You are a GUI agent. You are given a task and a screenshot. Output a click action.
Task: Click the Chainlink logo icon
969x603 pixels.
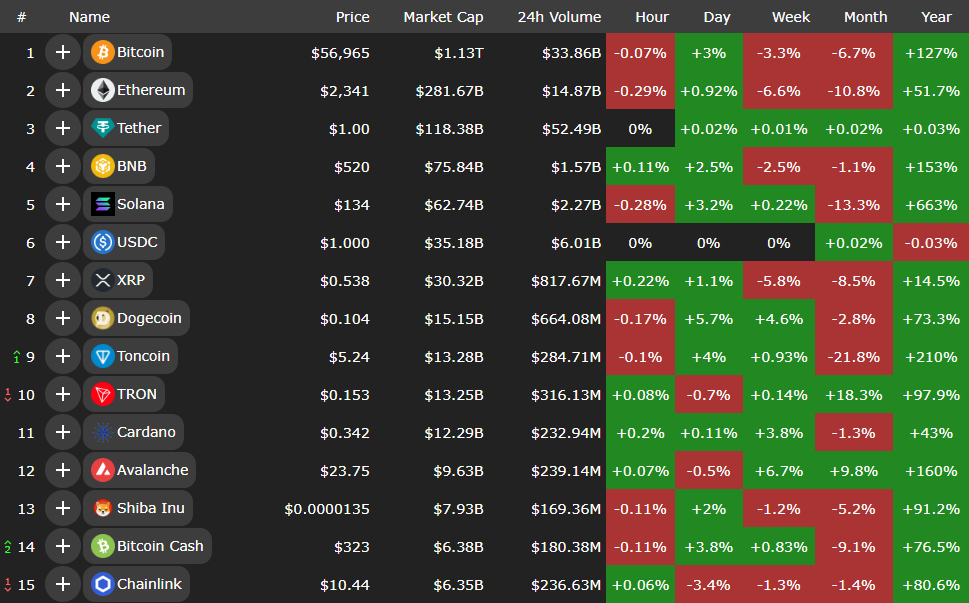[x=102, y=584]
